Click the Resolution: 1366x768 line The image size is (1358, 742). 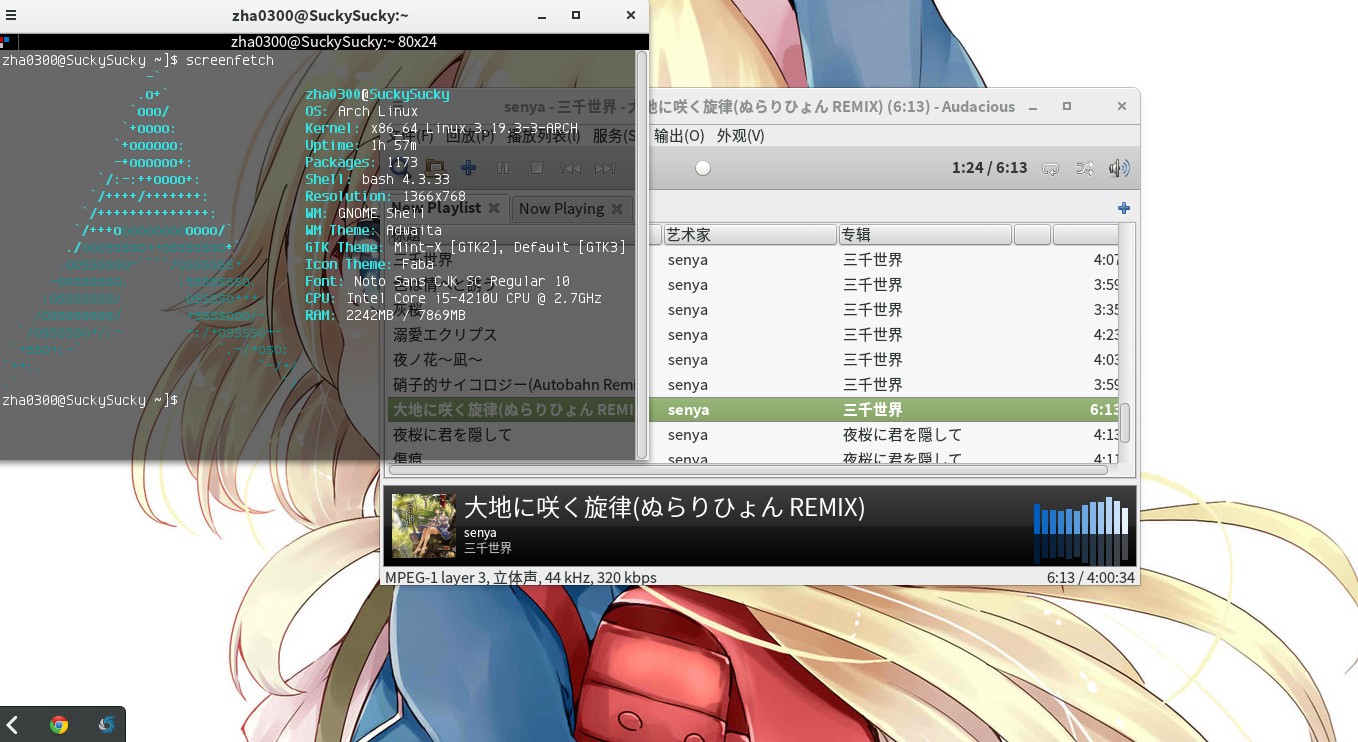tap(386, 196)
